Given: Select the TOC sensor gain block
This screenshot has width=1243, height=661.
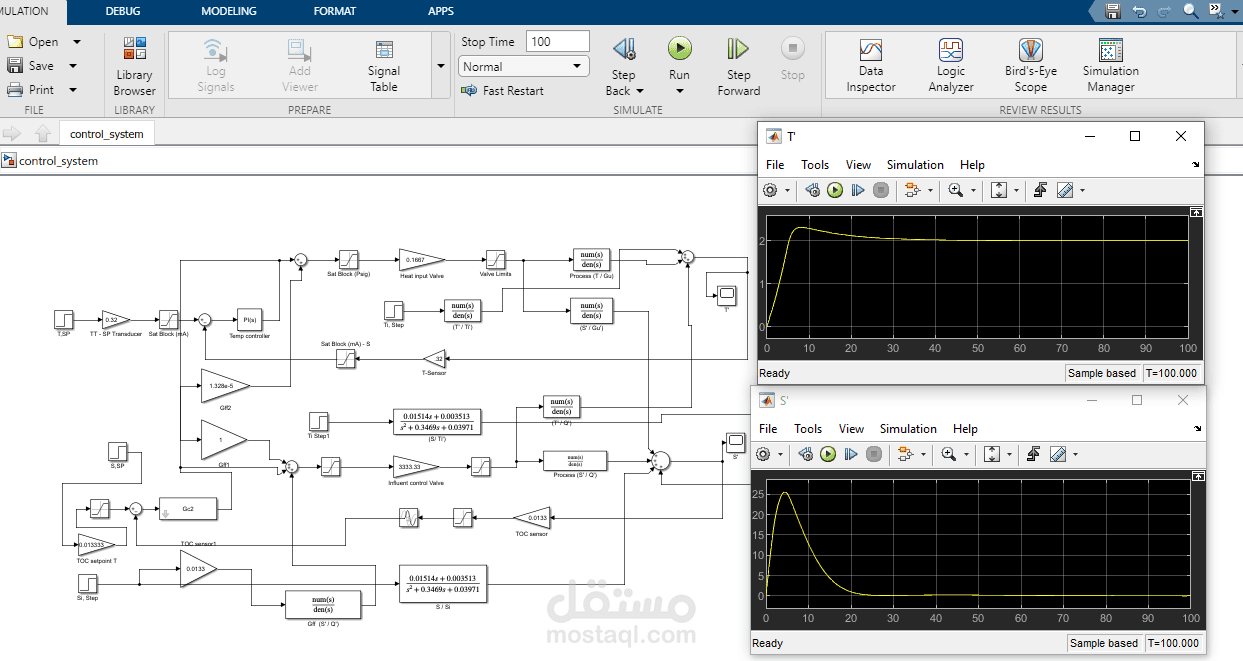Looking at the screenshot, I should coord(532,517).
